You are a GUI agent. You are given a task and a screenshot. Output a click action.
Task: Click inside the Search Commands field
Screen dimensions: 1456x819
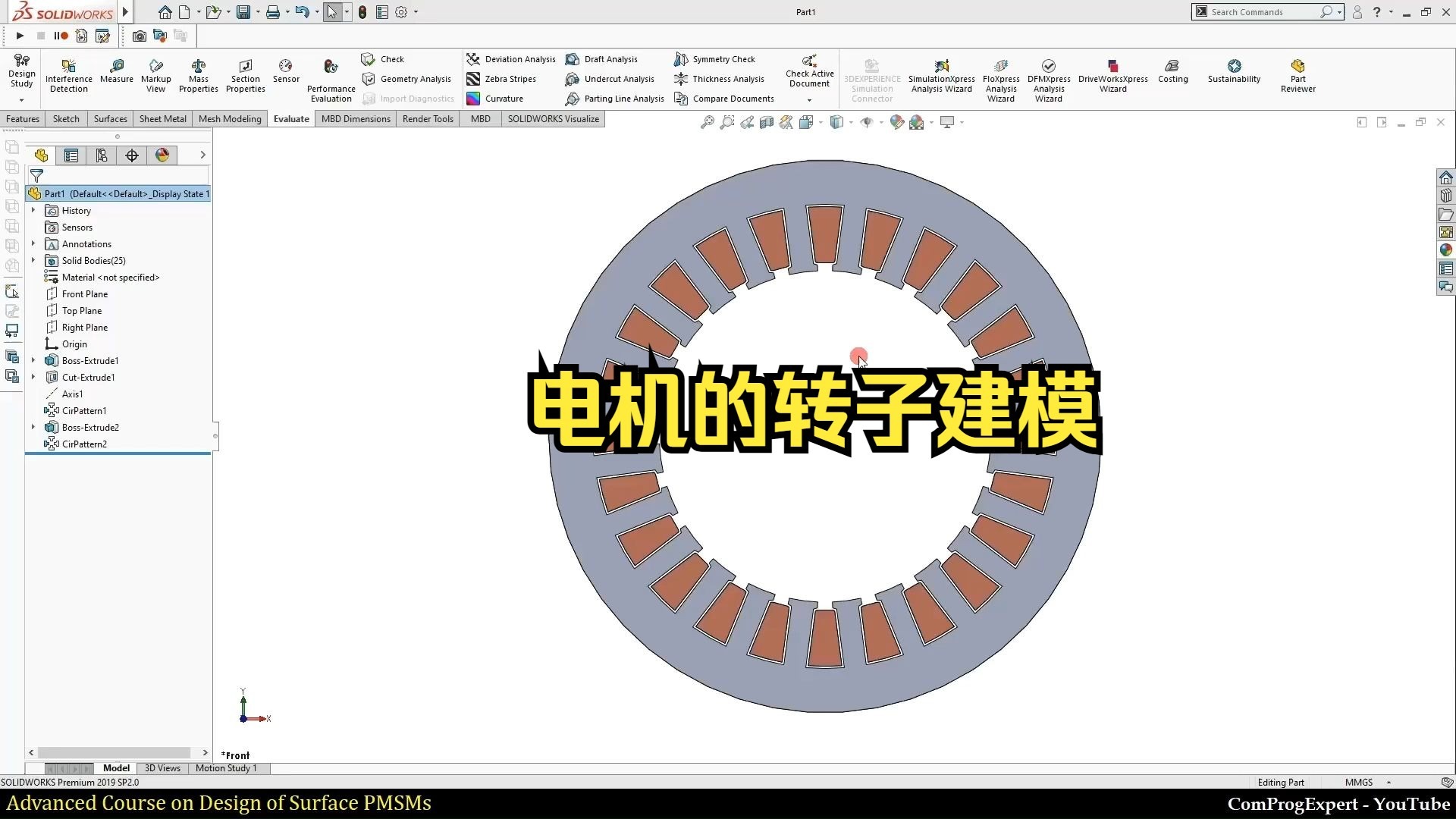[x=1263, y=12]
